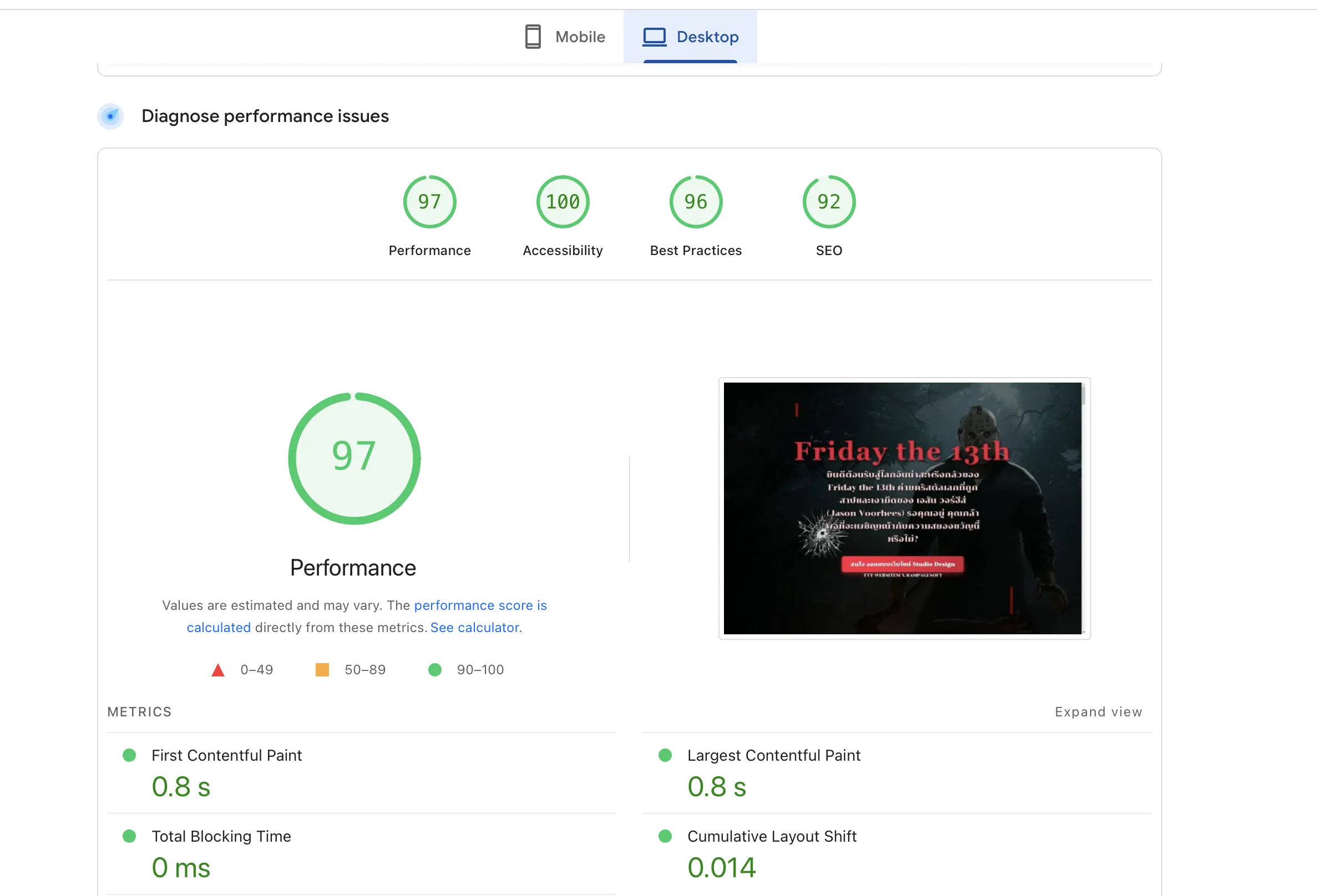The image size is (1317, 896).
Task: Open the See calculator link
Action: coord(474,628)
